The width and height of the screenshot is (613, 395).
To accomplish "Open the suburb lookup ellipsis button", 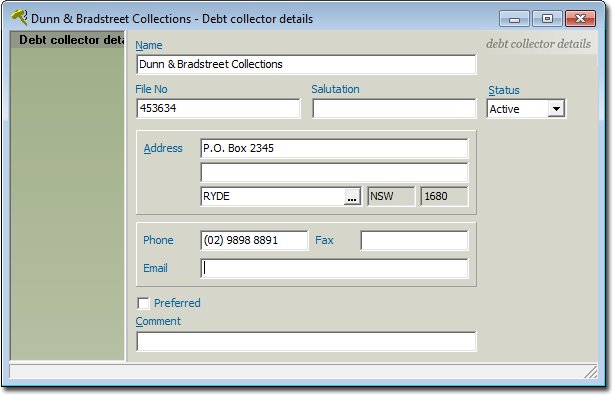I will 352,197.
